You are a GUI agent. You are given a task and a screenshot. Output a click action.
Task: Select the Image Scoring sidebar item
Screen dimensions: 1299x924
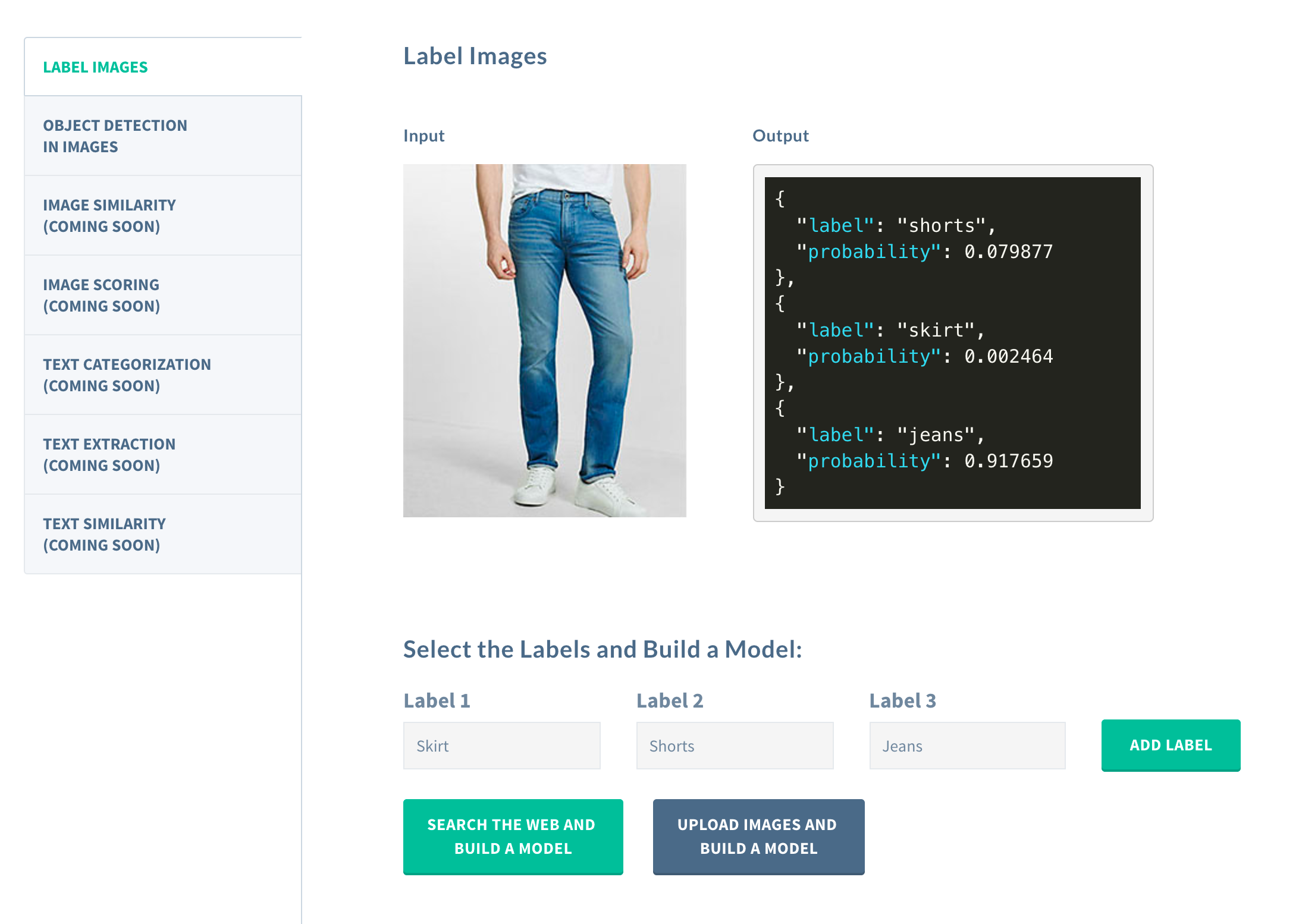pyautogui.click(x=101, y=296)
